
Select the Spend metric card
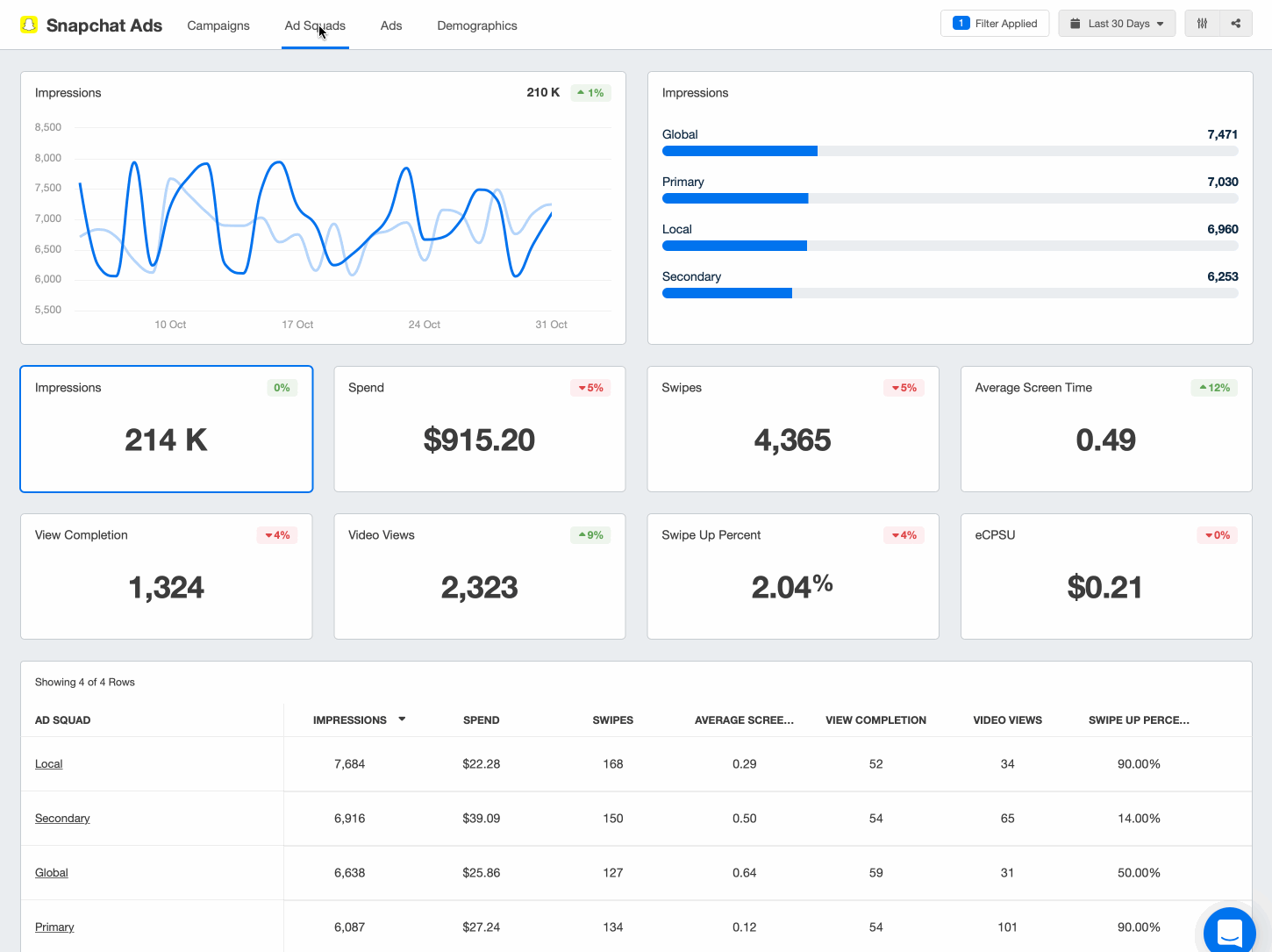coord(479,429)
